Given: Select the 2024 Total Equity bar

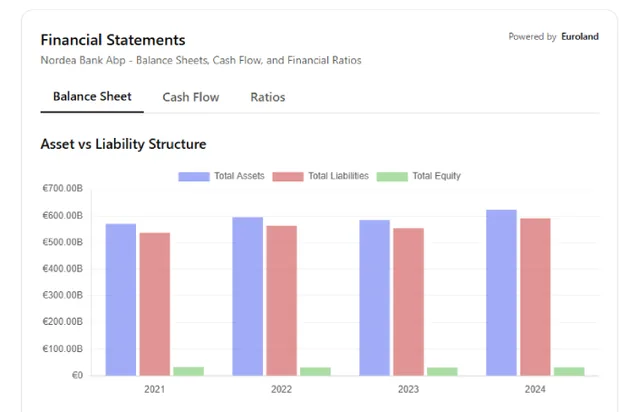Looking at the screenshot, I should point(569,372).
